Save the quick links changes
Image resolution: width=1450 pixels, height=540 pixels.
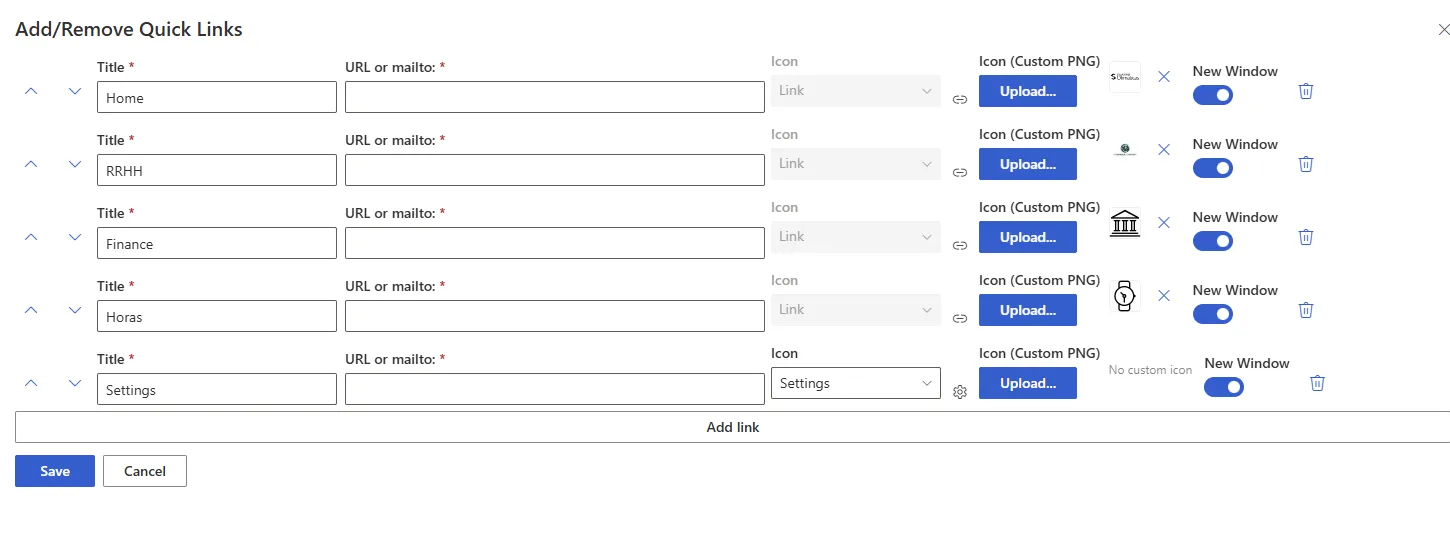[55, 471]
